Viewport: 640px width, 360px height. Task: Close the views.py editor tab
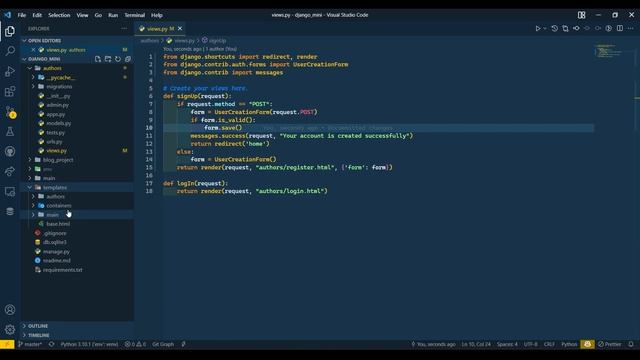click(x=180, y=29)
